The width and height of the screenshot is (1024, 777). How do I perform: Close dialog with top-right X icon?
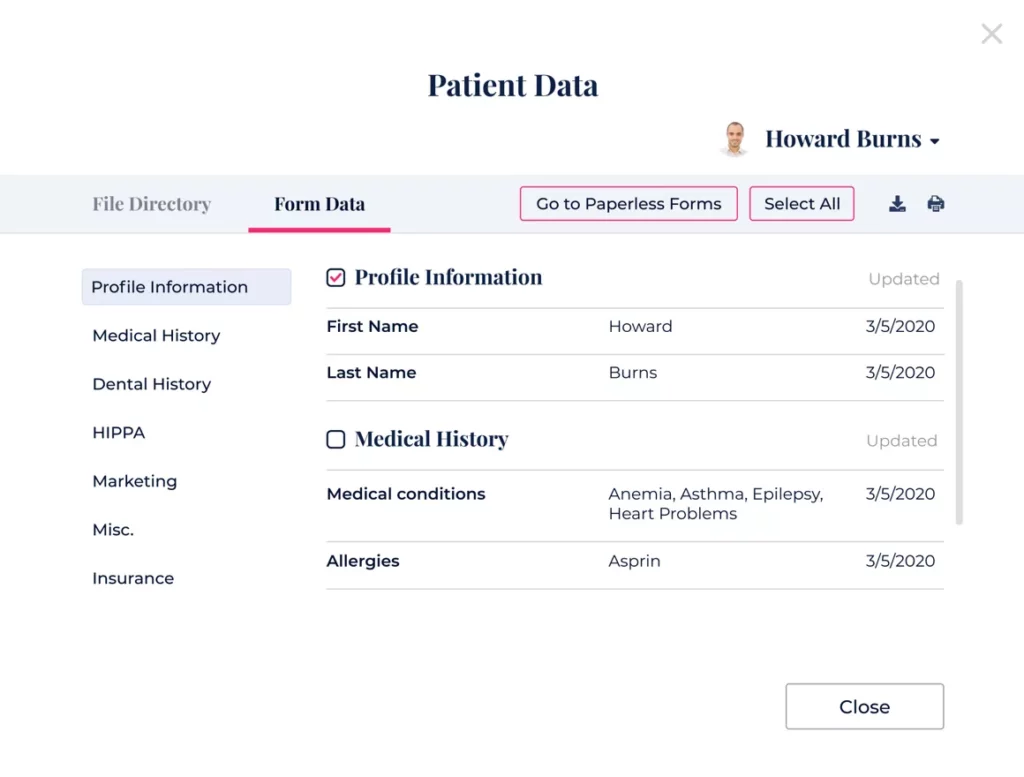pos(991,35)
